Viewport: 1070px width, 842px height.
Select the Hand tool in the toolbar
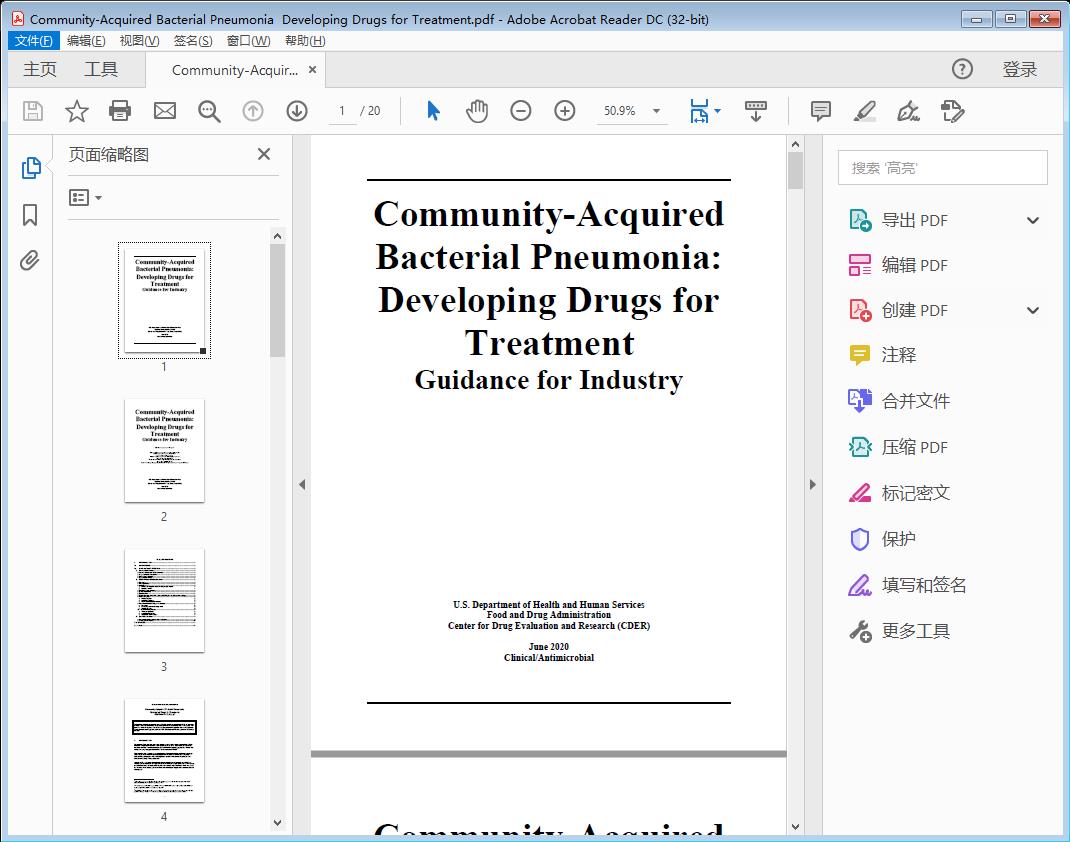(x=477, y=111)
